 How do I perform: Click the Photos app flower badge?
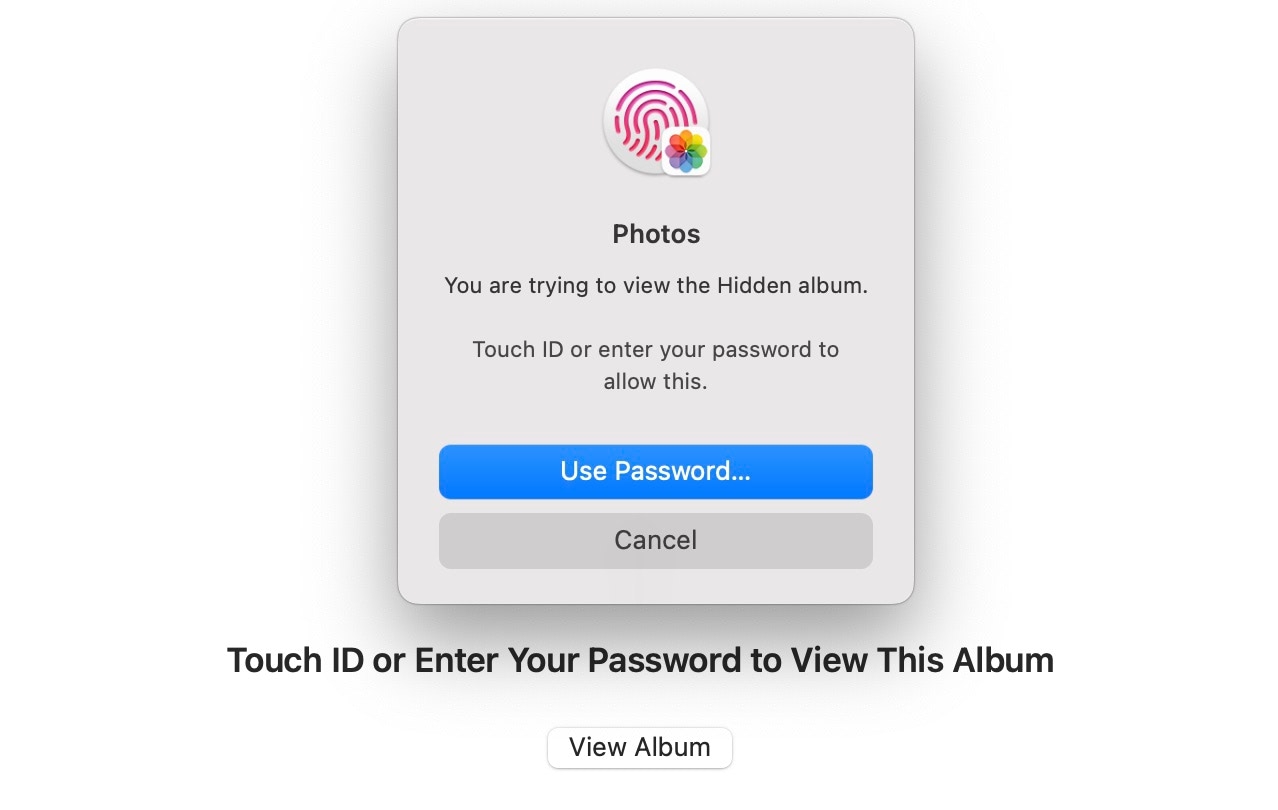687,152
